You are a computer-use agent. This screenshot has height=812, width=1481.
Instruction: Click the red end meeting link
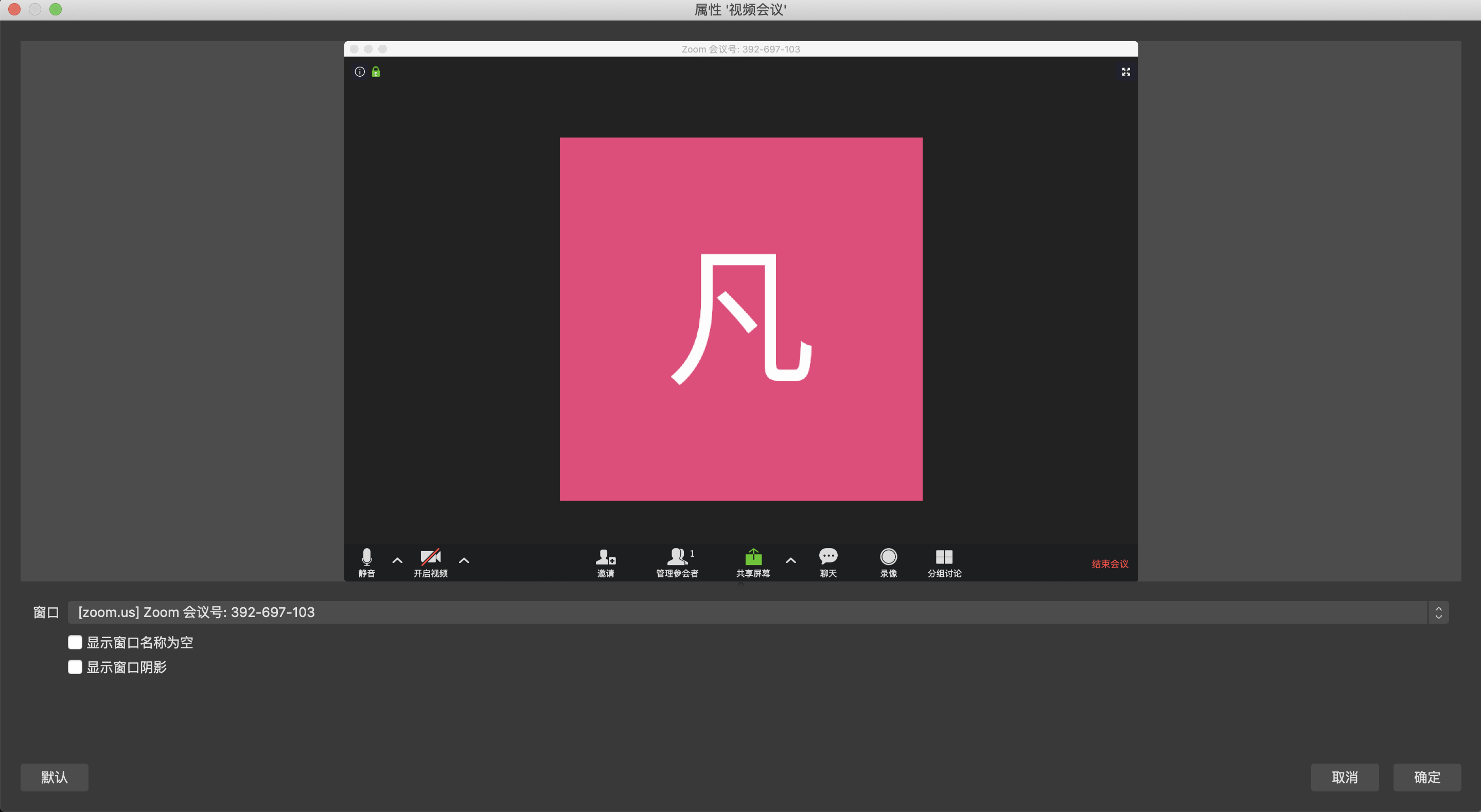1109,563
